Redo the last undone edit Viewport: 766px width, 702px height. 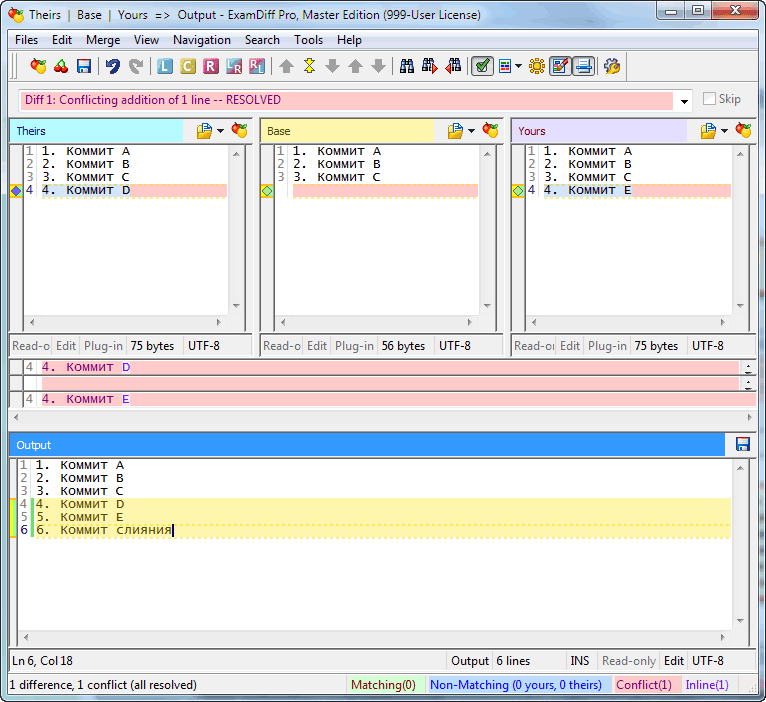[136, 66]
